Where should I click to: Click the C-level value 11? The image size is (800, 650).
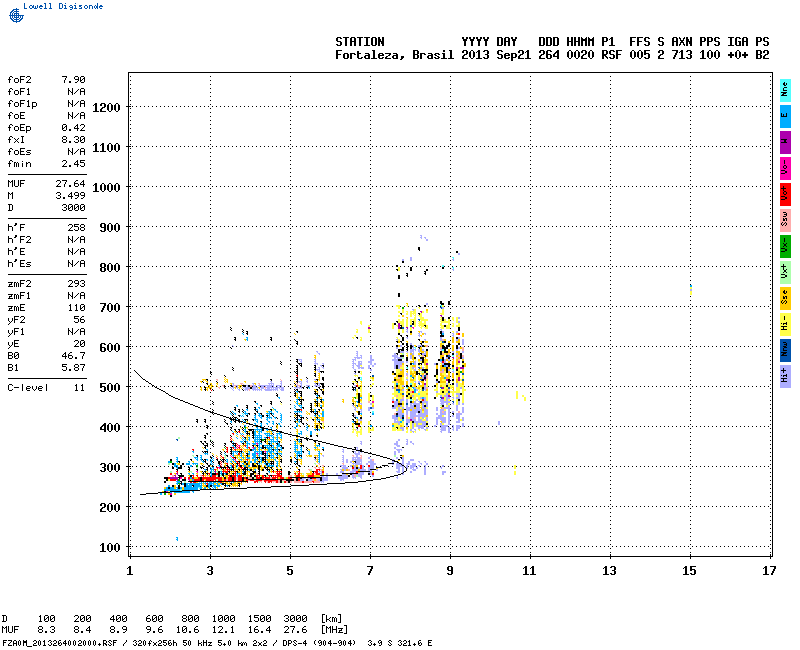click(80, 388)
